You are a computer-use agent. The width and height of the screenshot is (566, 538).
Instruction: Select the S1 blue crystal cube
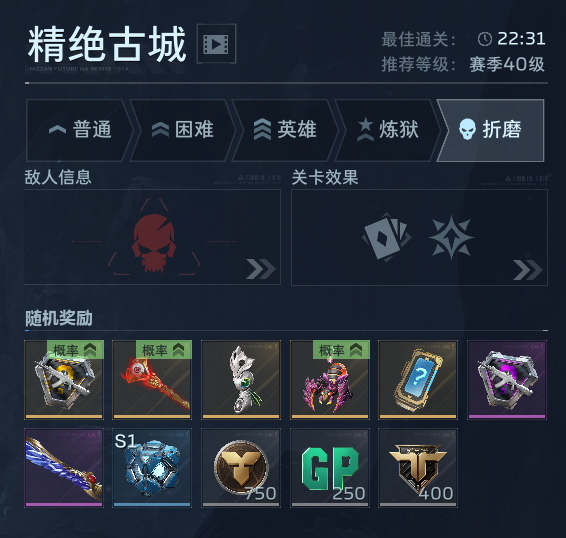pyautogui.click(x=152, y=468)
